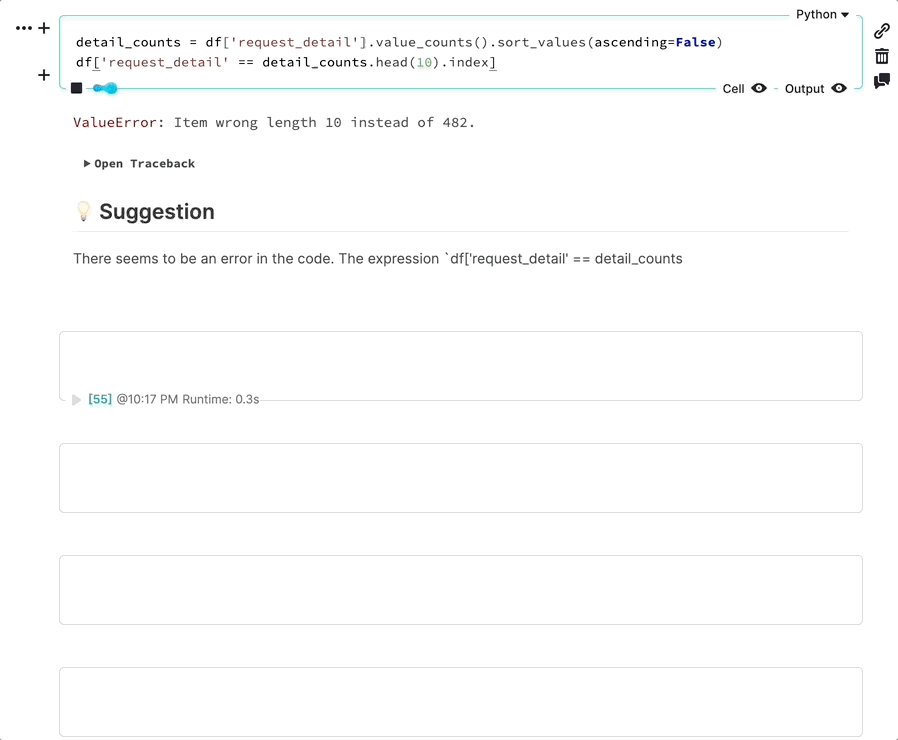Screen dimensions: 898x740
Task: Open cell comments with the speech bubbles icon
Action: coord(882,81)
